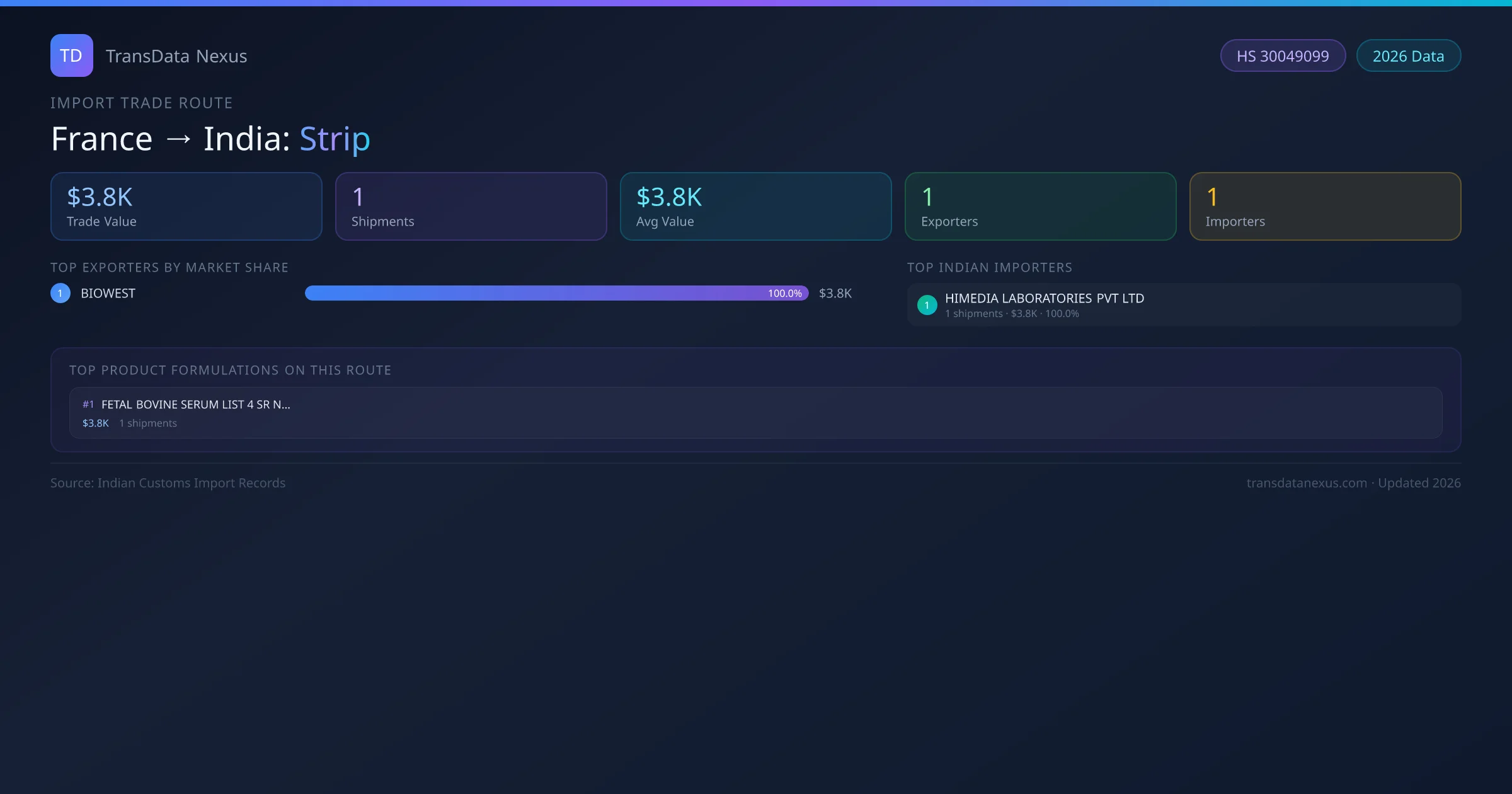Click BIOWEST rank 1 circle icon

(60, 294)
